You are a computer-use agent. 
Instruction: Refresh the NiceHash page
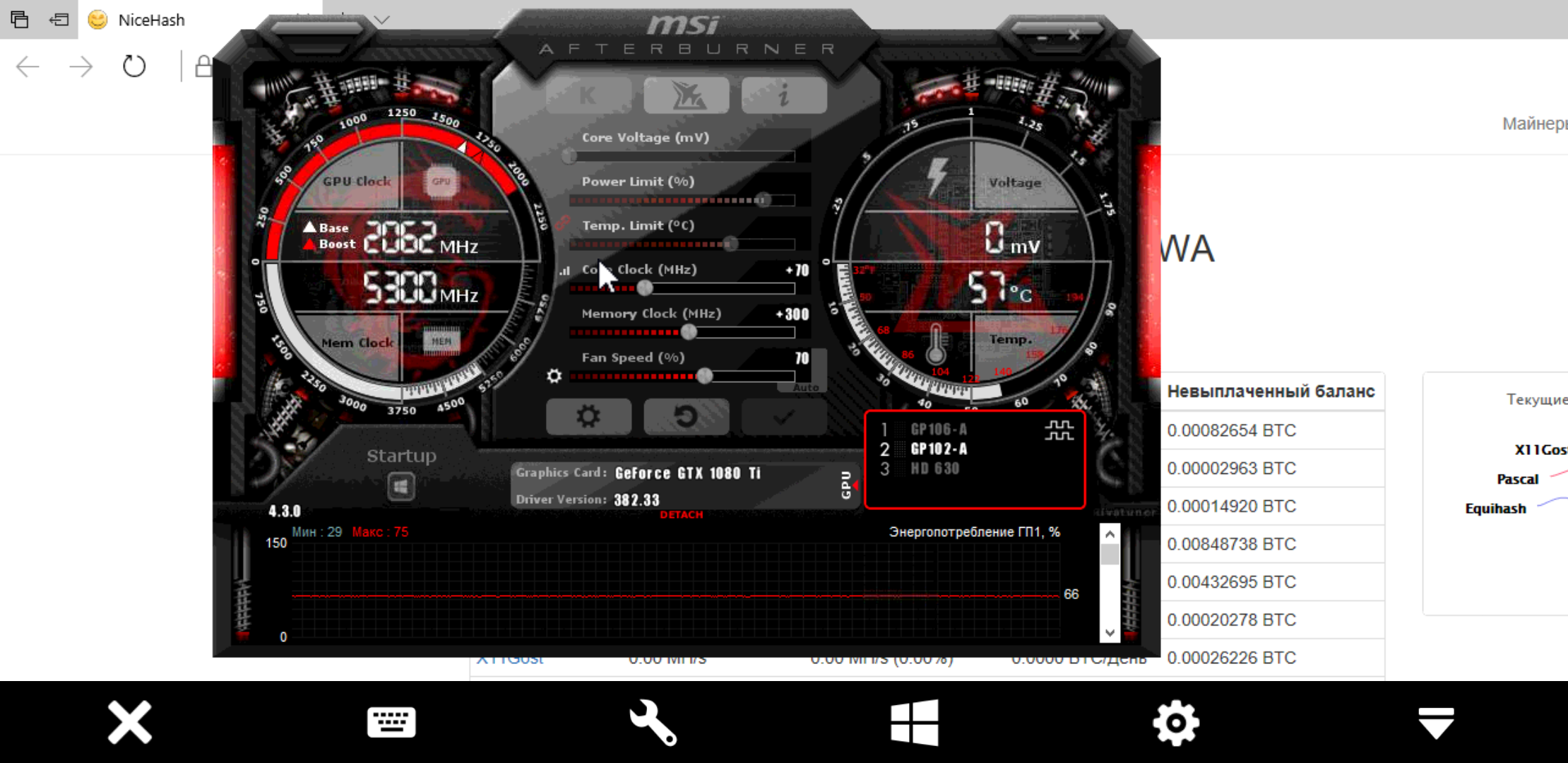134,66
